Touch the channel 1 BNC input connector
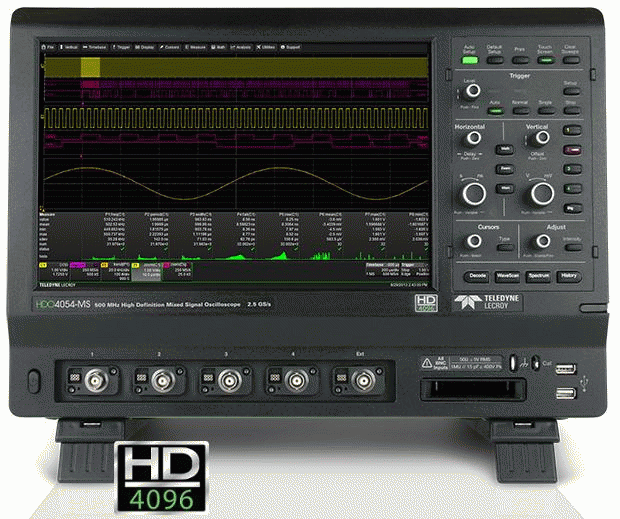Viewport: 620px width, 519px height. pyautogui.click(x=95, y=381)
